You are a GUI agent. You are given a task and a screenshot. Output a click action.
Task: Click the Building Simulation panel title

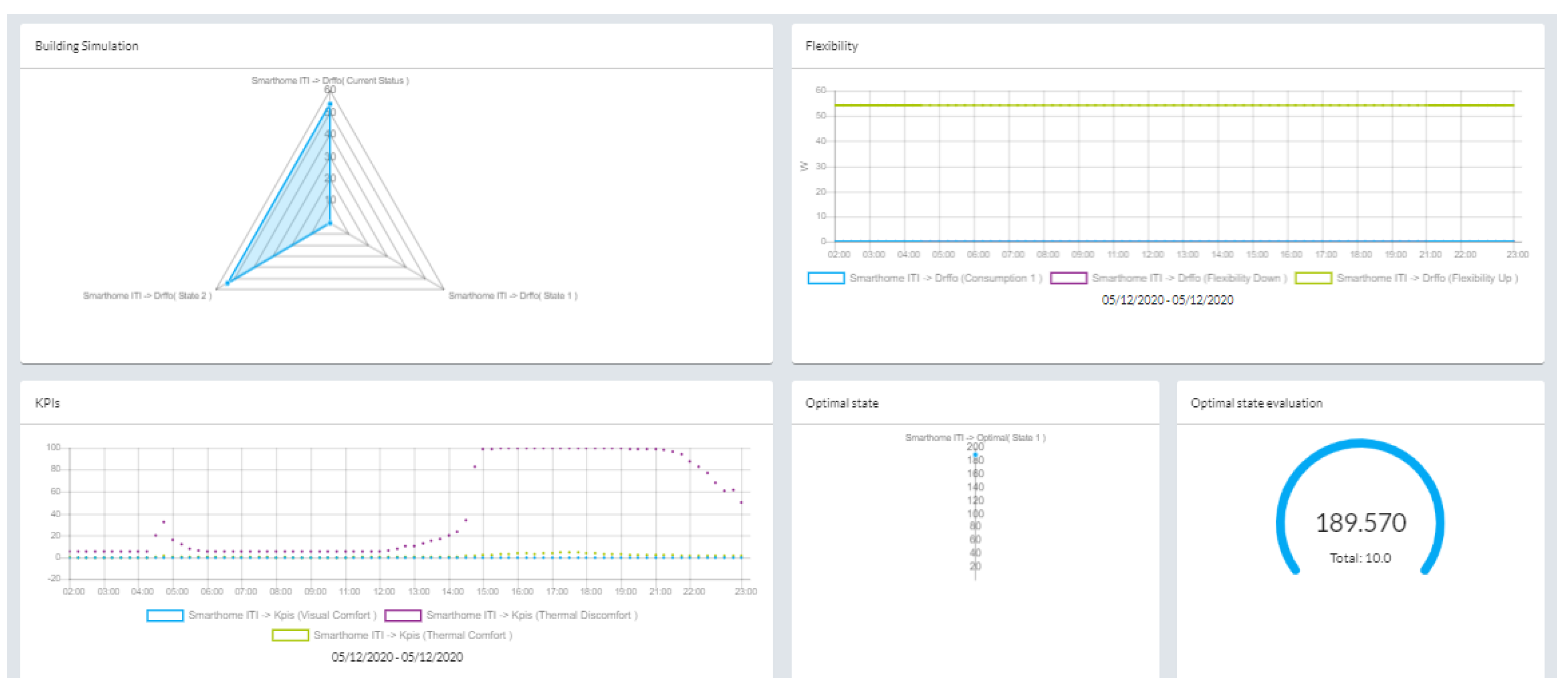(86, 46)
